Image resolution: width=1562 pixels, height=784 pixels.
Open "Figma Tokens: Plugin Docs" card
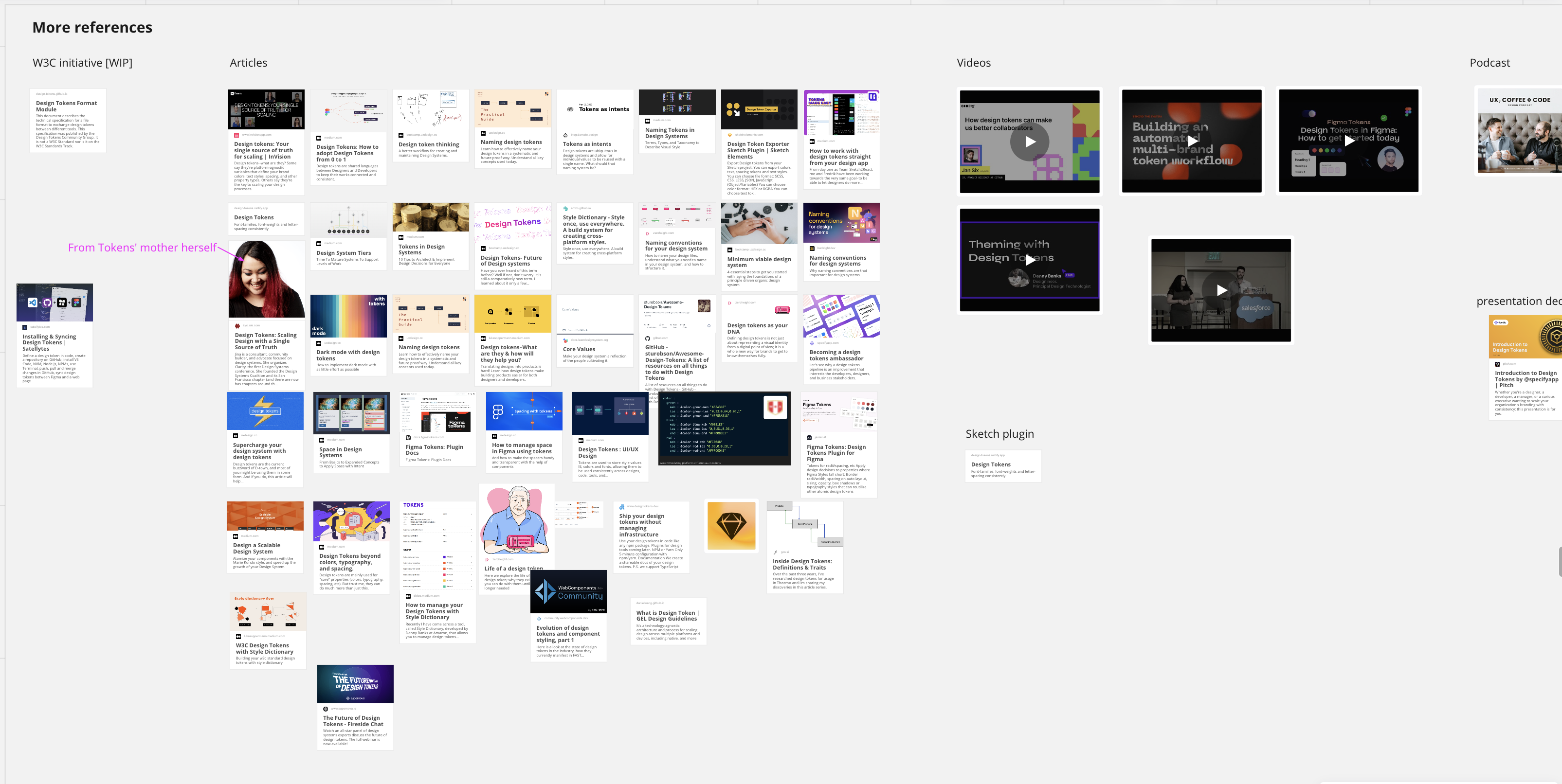(x=437, y=429)
